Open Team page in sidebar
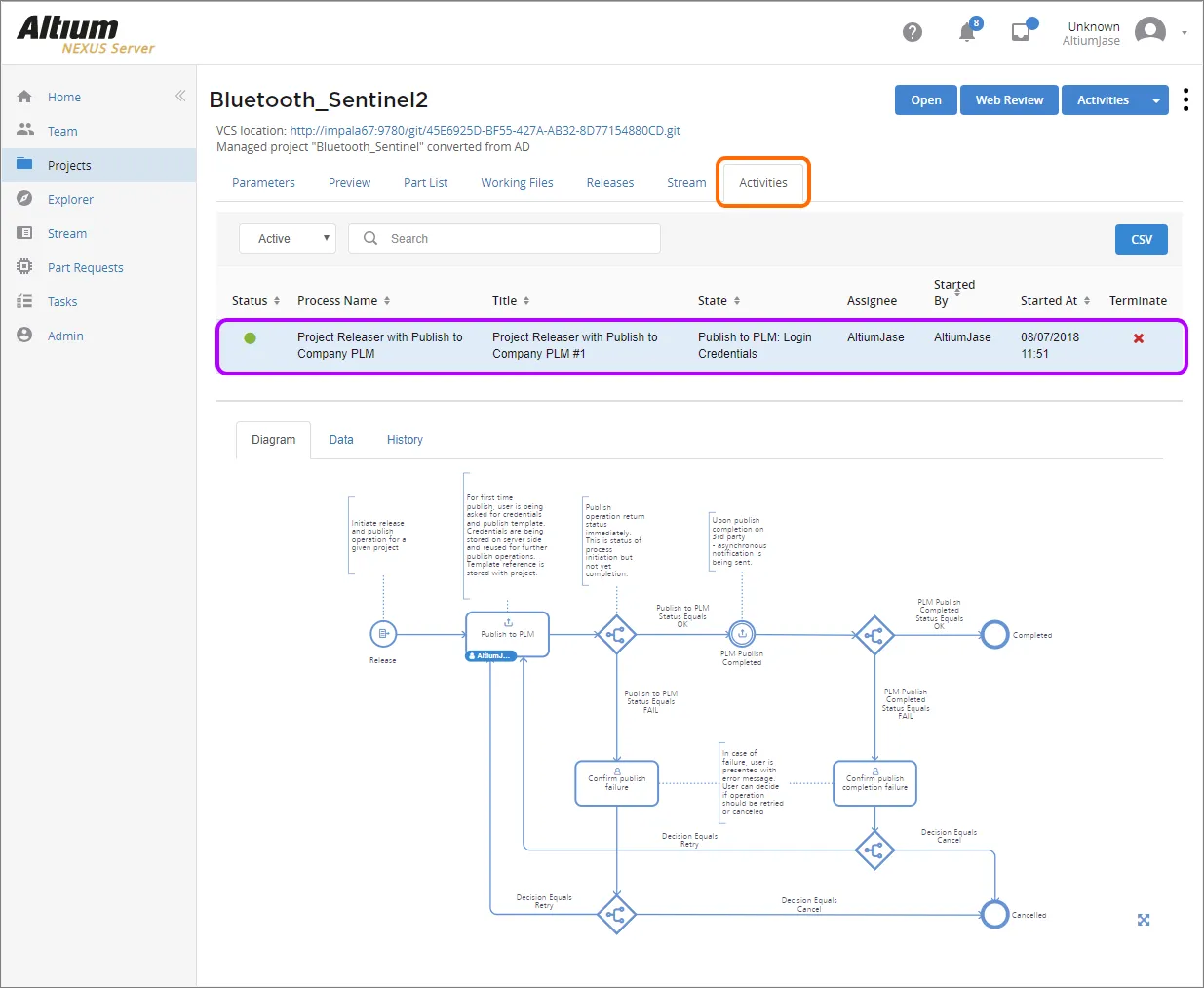 [x=62, y=131]
